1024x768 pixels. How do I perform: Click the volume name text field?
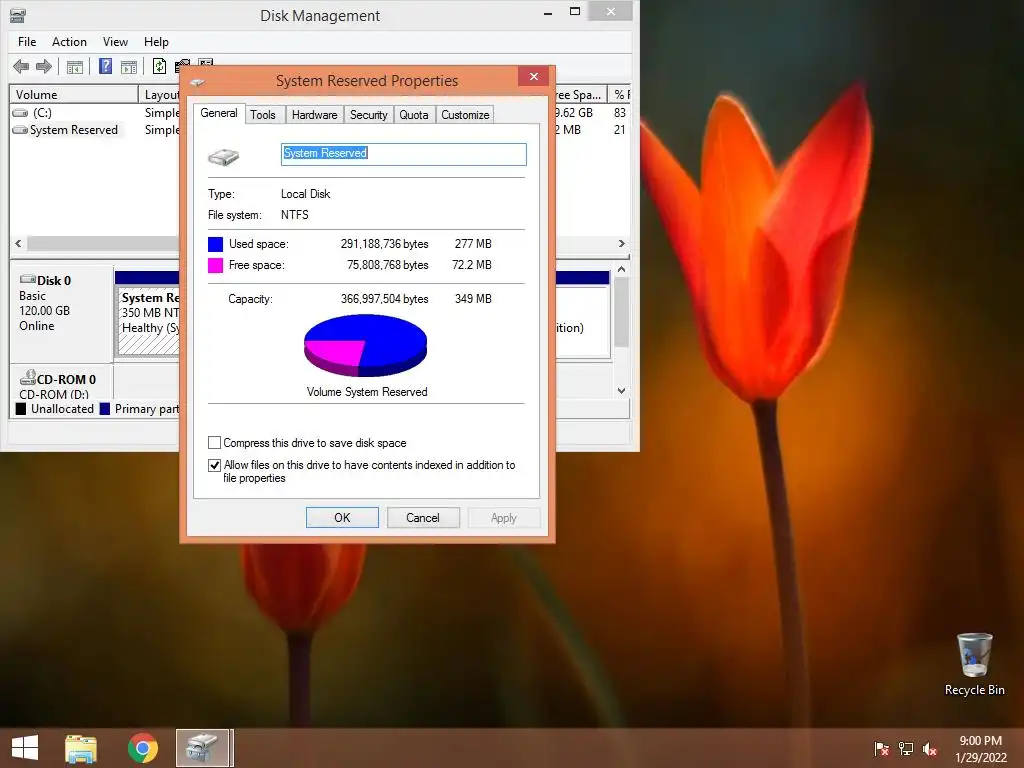point(404,154)
